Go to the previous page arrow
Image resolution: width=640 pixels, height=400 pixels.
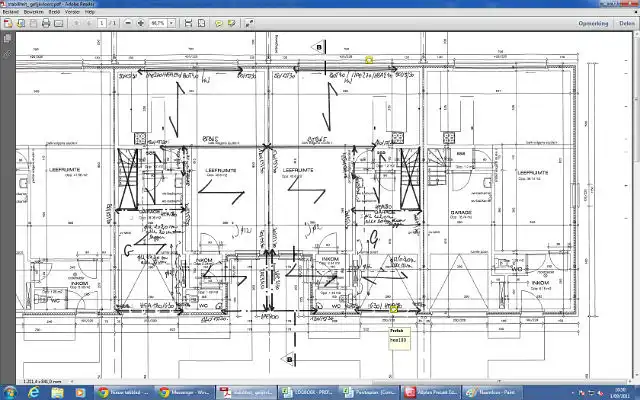coord(76,22)
